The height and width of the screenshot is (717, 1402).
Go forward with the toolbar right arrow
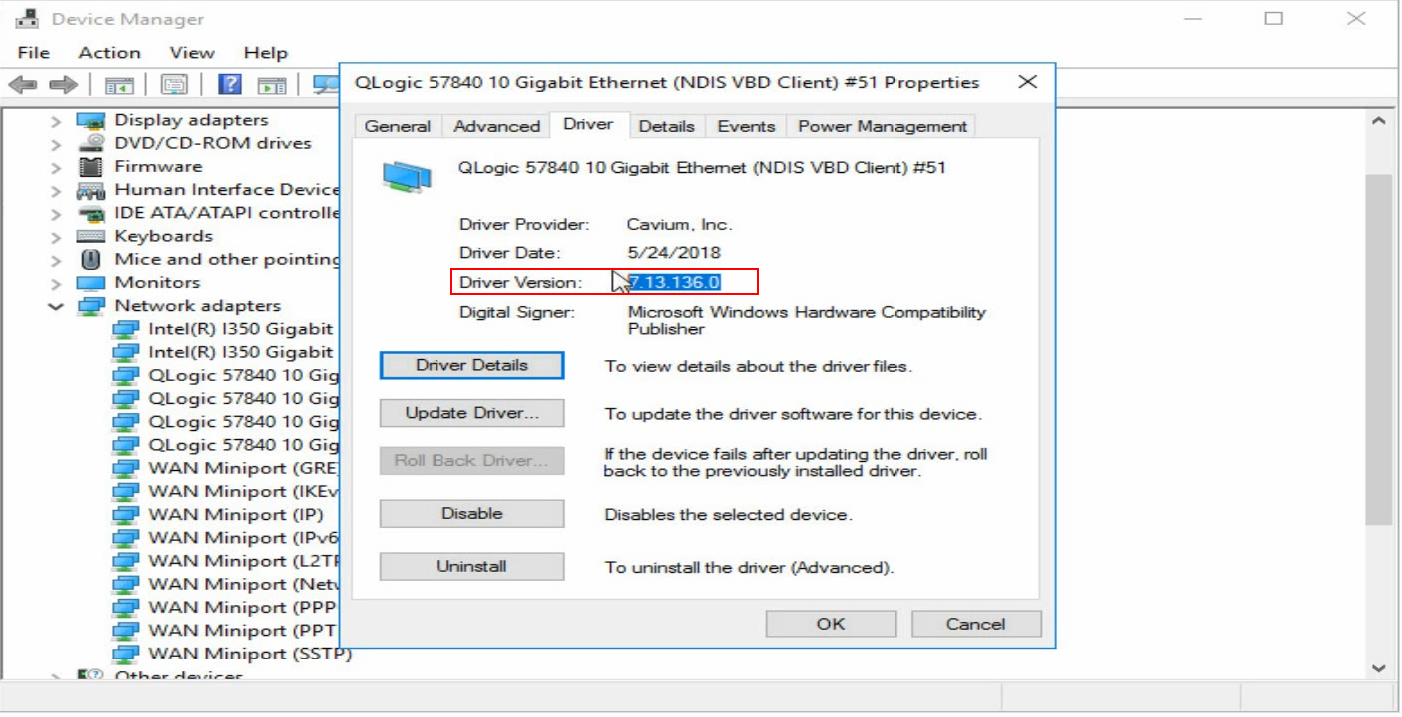(x=64, y=85)
